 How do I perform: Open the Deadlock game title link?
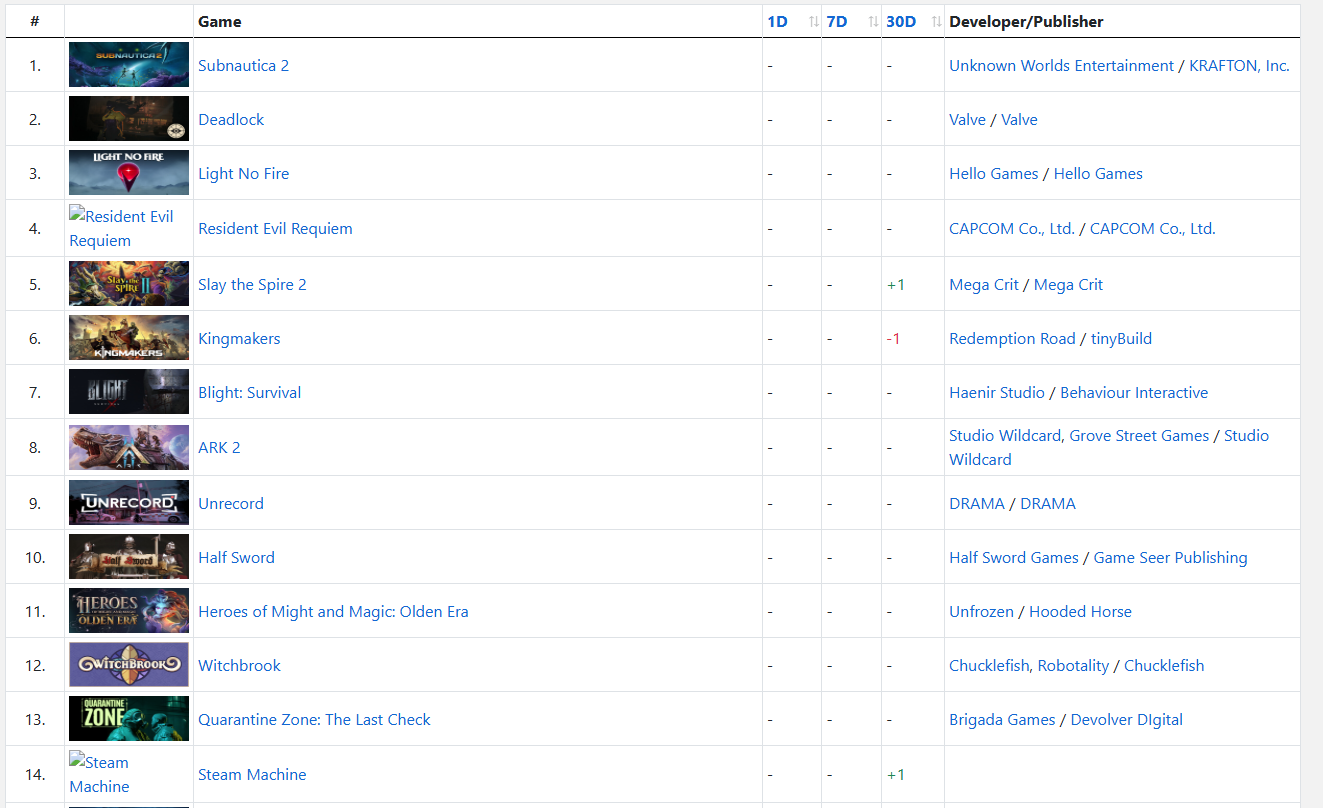click(231, 120)
